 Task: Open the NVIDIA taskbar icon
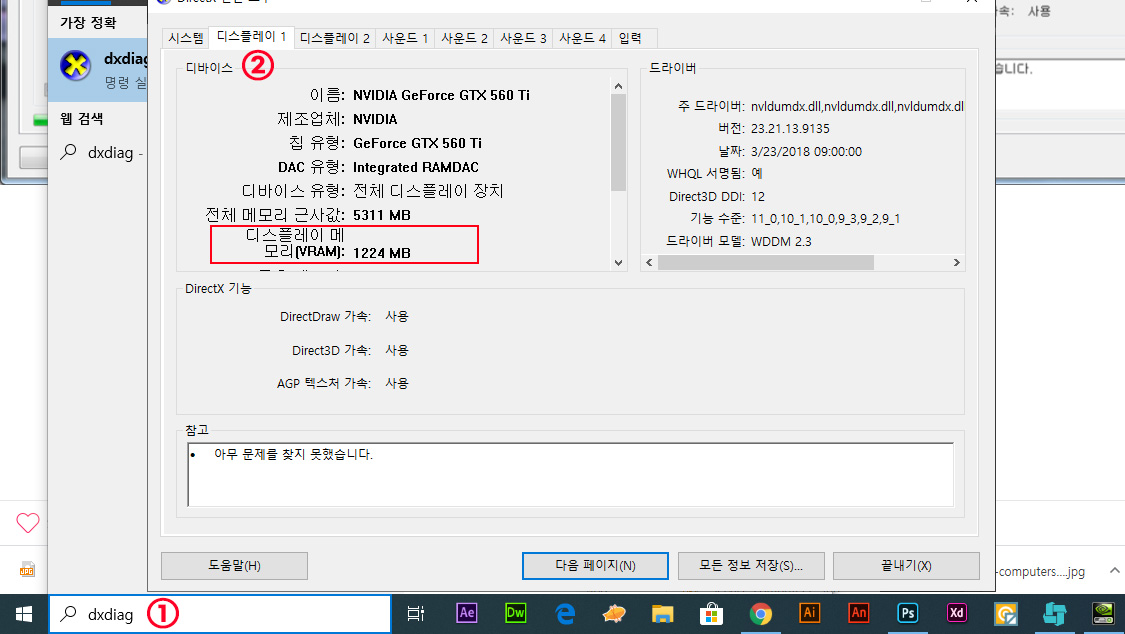(x=1103, y=613)
